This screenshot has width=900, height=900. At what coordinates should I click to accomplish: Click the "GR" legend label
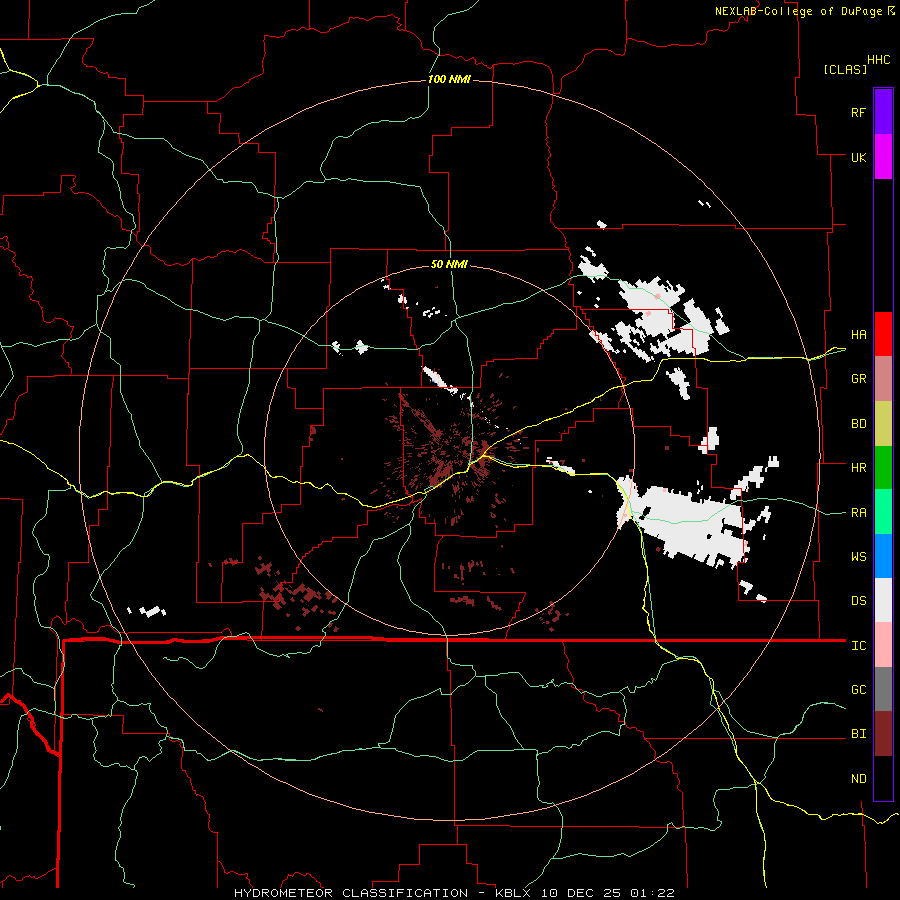tap(859, 379)
